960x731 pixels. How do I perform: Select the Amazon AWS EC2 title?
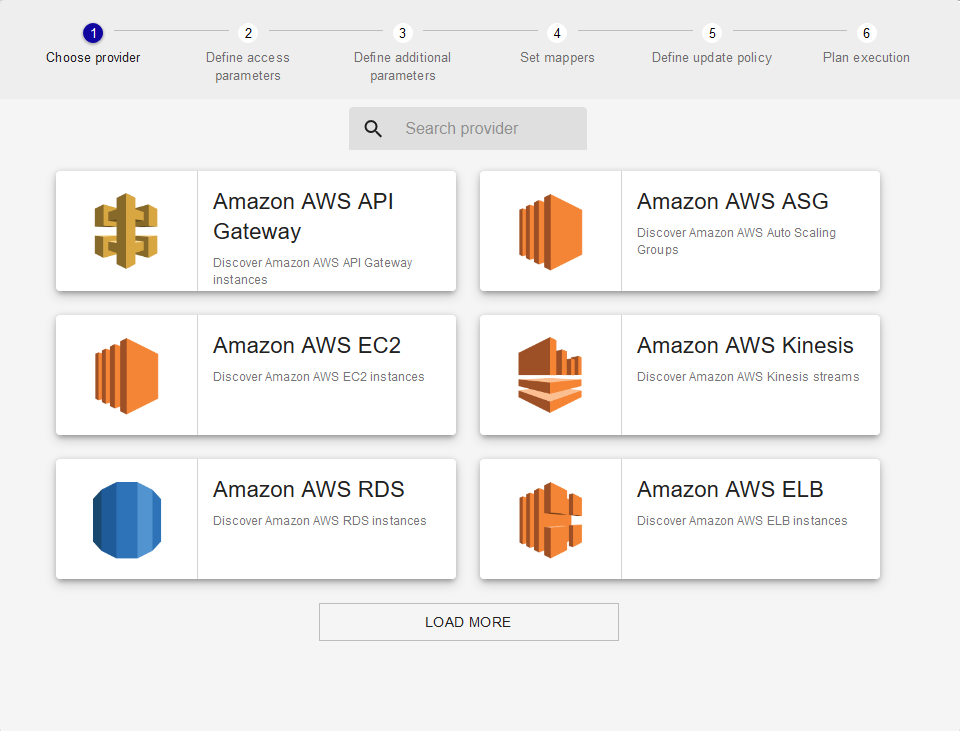coord(307,345)
